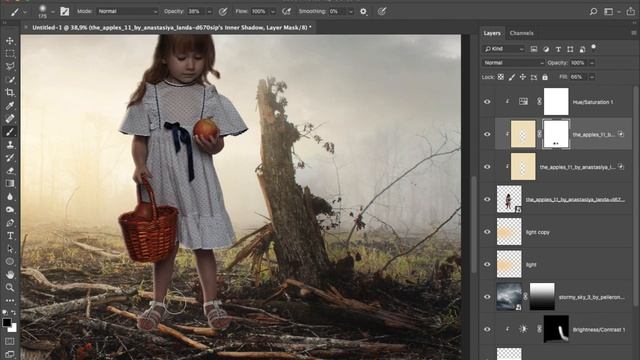
Task: Select the Path Selection tool
Action: [x=10, y=249]
